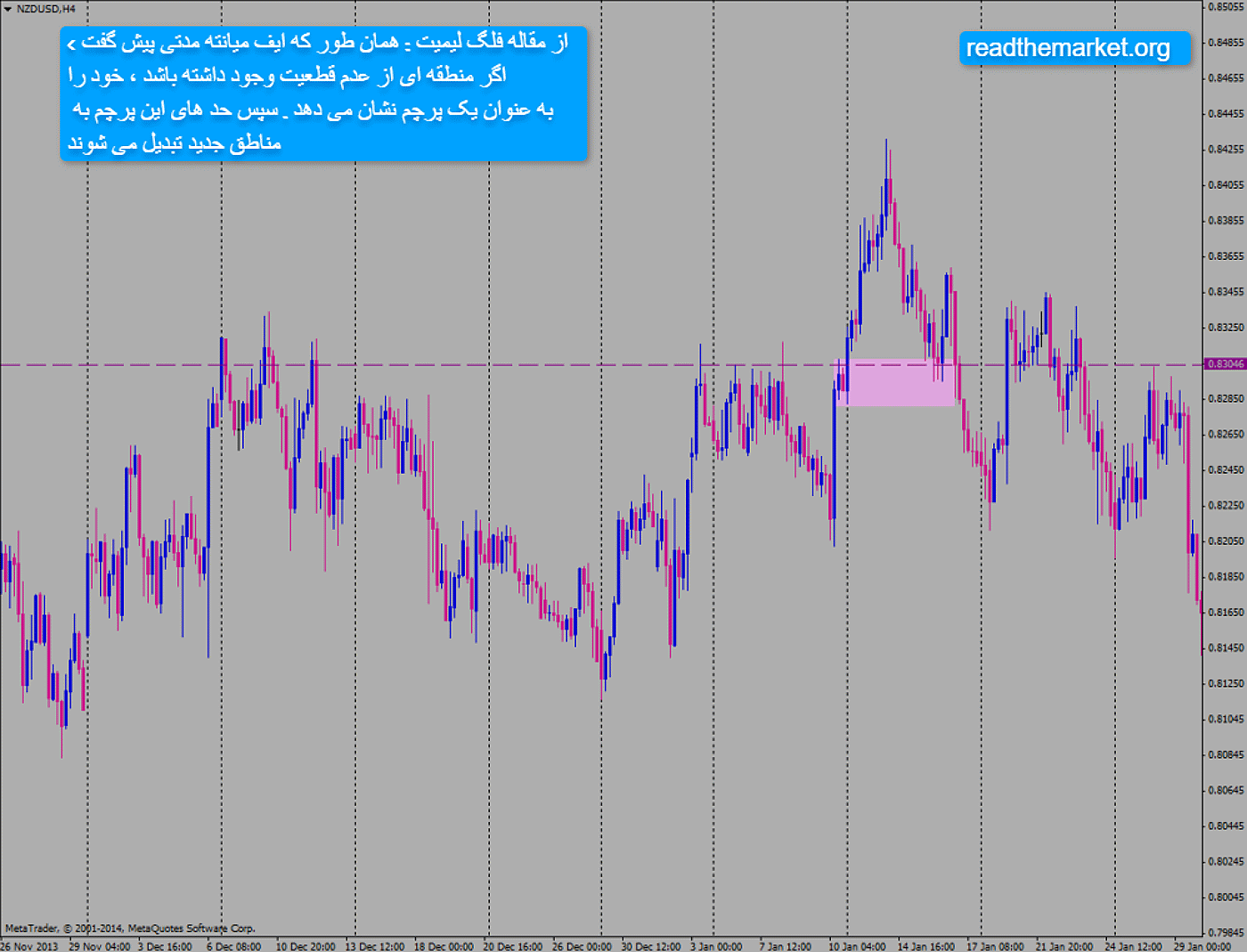
Task: Click the 0.80045 price axis label
Action: tap(1226, 898)
